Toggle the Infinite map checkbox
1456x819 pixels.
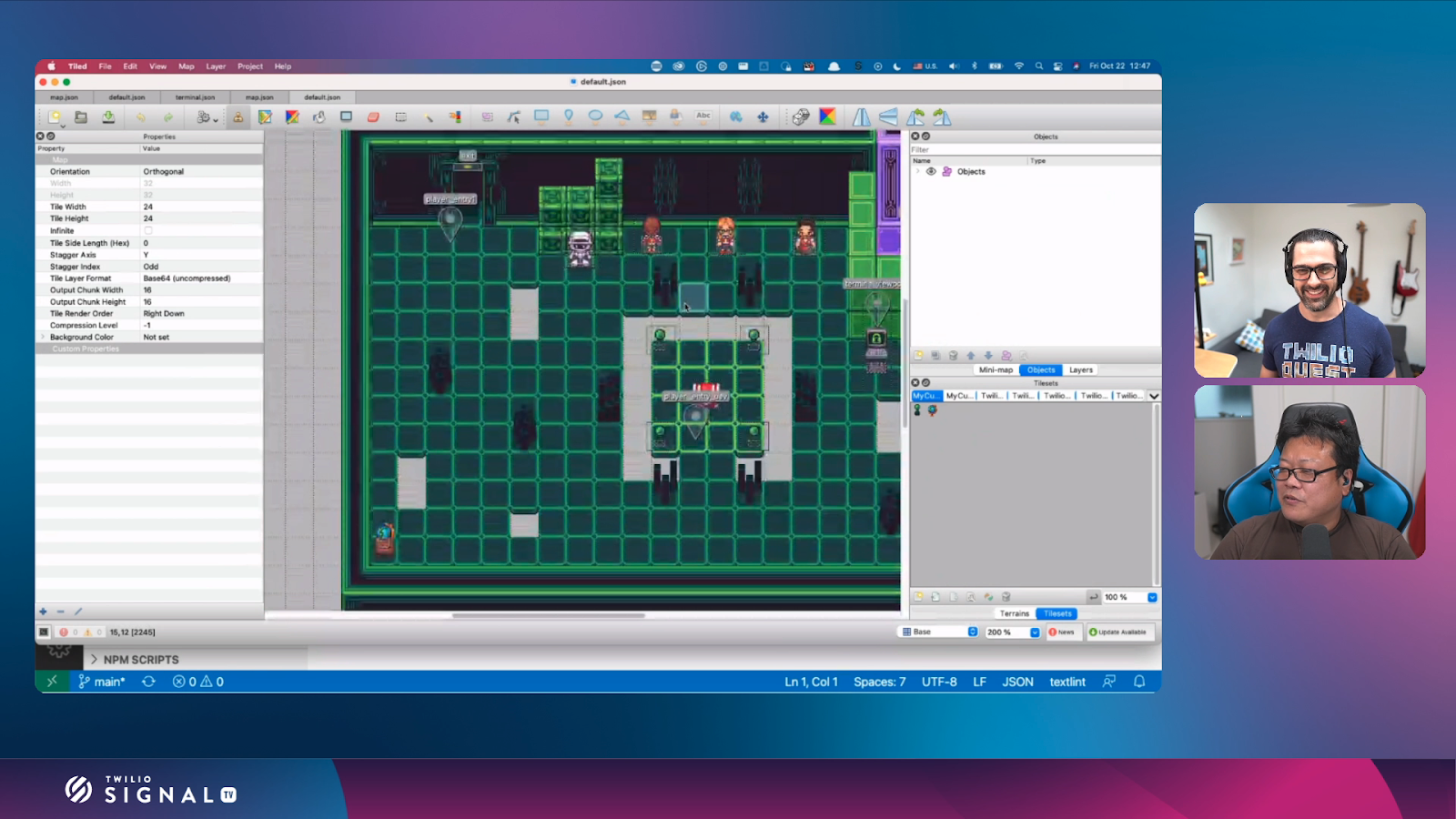(x=148, y=231)
